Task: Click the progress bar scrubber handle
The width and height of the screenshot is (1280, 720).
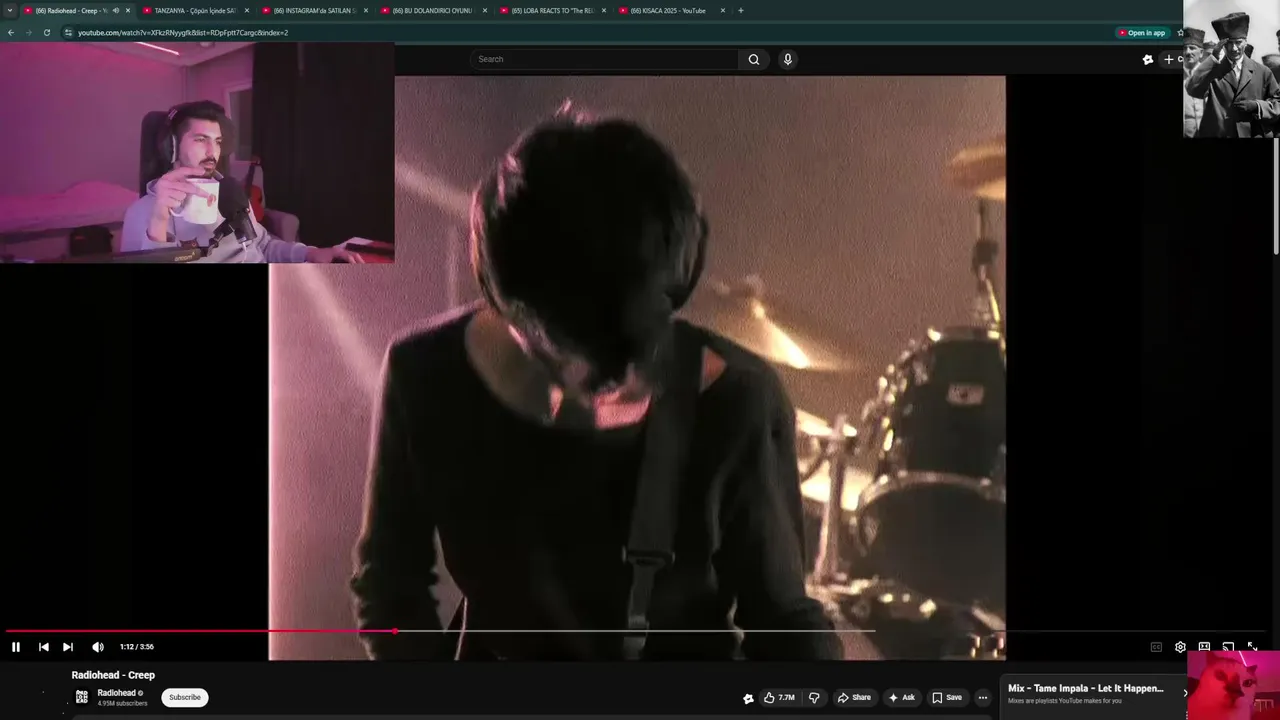Action: pyautogui.click(x=395, y=631)
